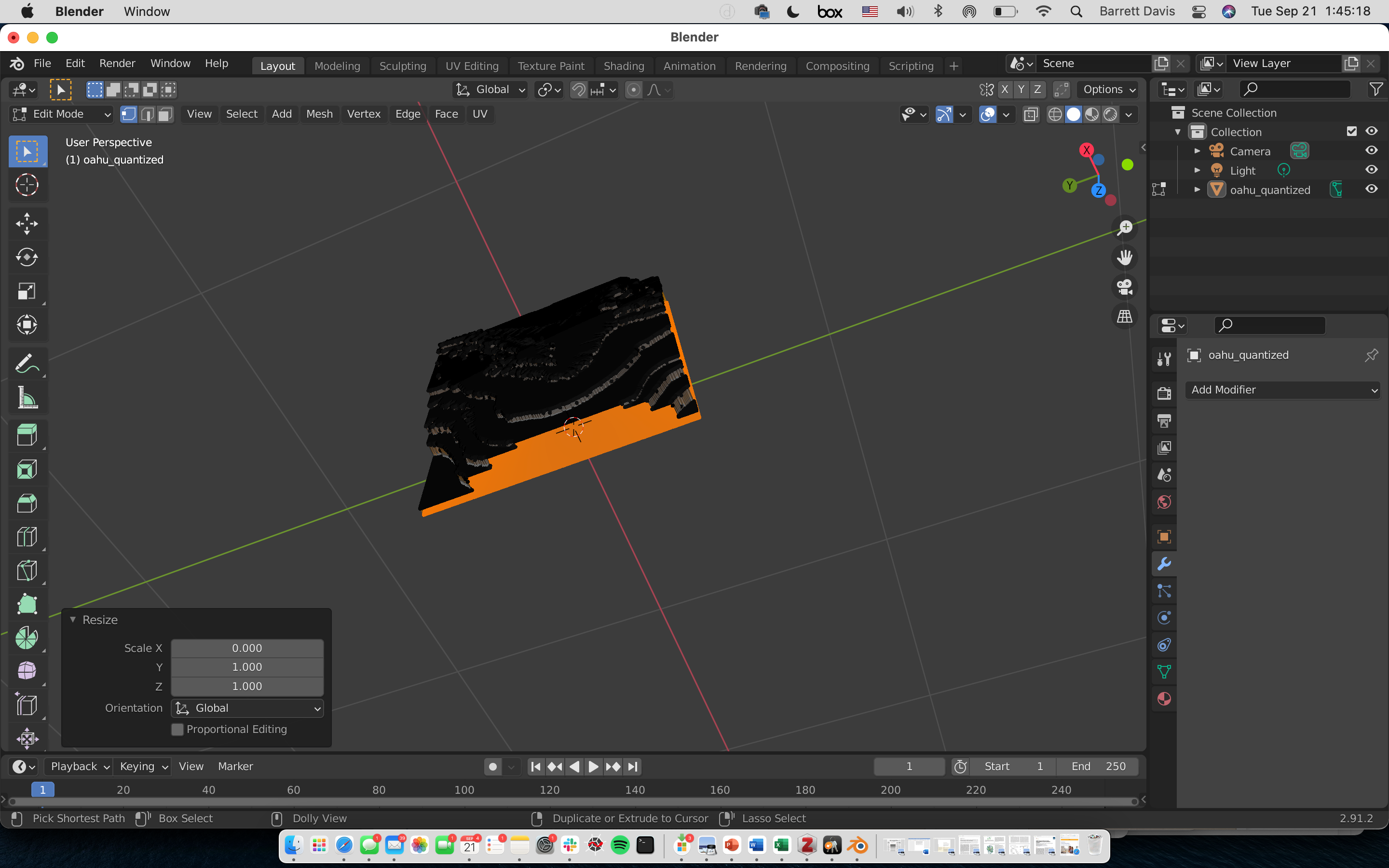The image size is (1389, 868).
Task: Click the timeline Marker menu
Action: (235, 766)
